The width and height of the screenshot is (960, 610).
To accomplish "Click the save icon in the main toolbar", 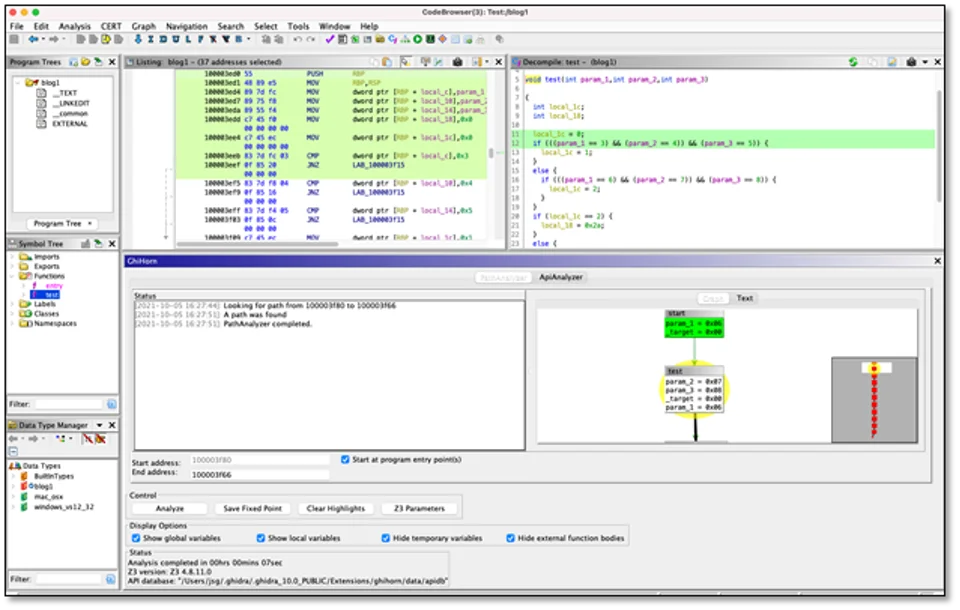I will [x=14, y=39].
